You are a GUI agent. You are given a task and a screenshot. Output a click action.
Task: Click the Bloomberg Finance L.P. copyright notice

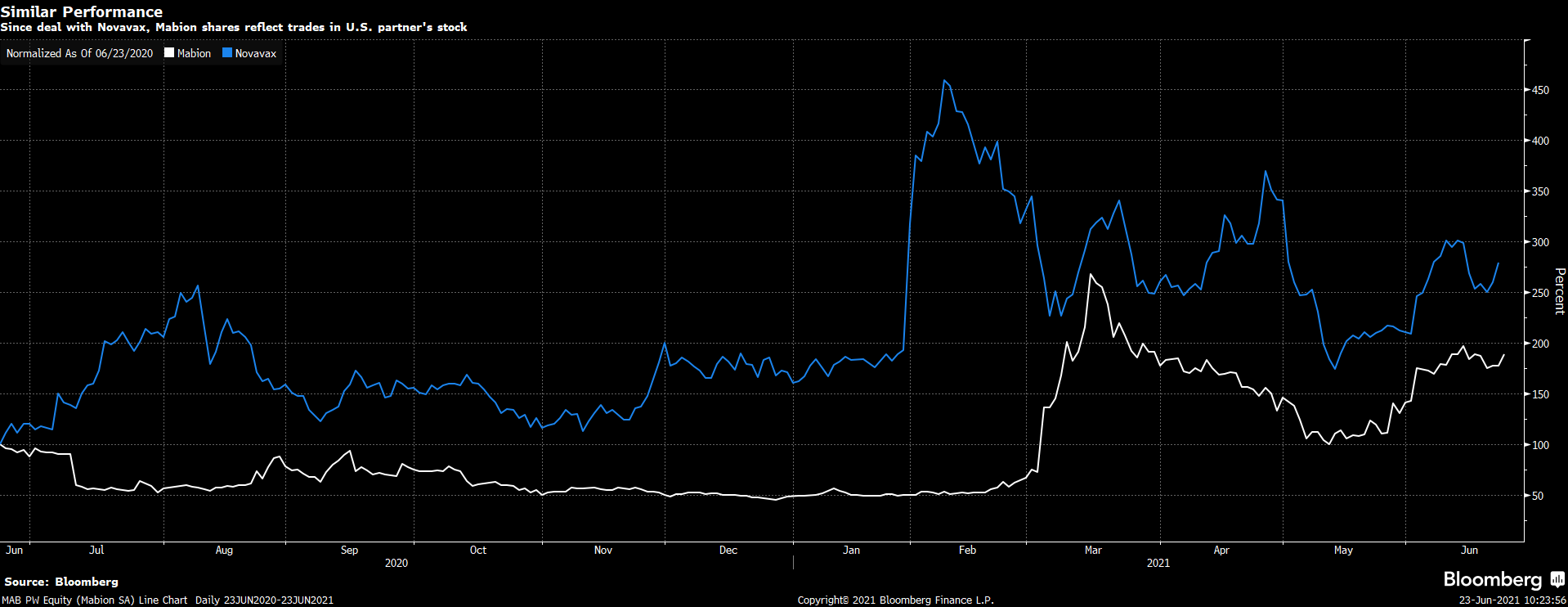pos(896,600)
